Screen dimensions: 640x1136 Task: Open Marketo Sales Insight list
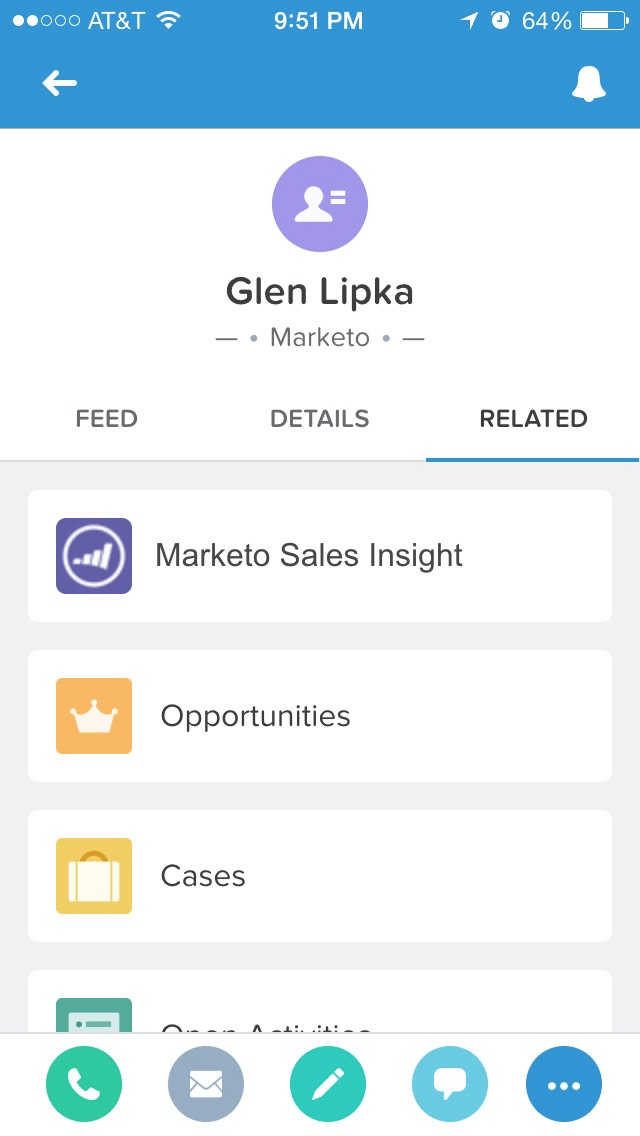coord(308,556)
